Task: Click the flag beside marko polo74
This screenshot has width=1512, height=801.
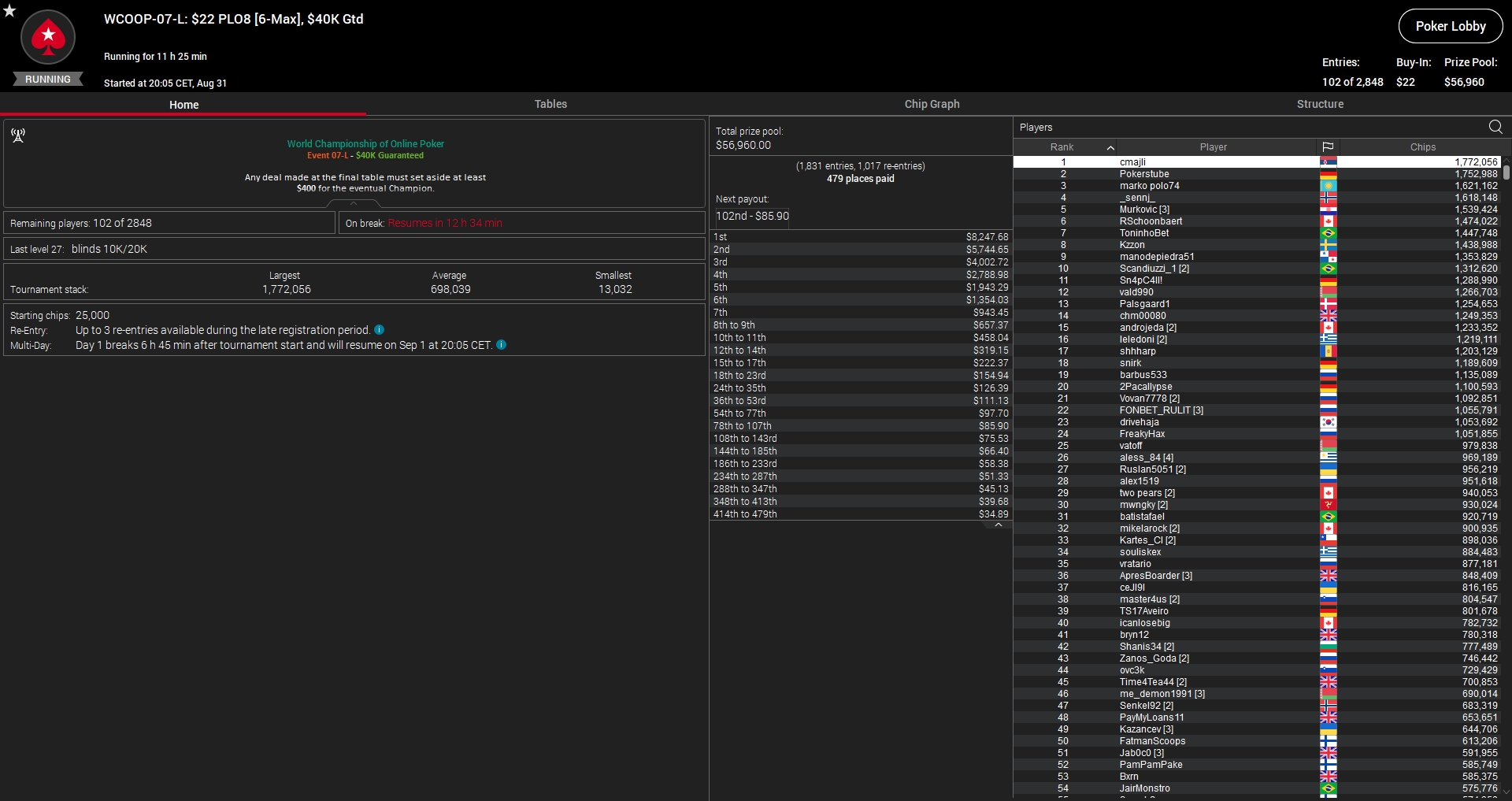Action: click(1328, 186)
